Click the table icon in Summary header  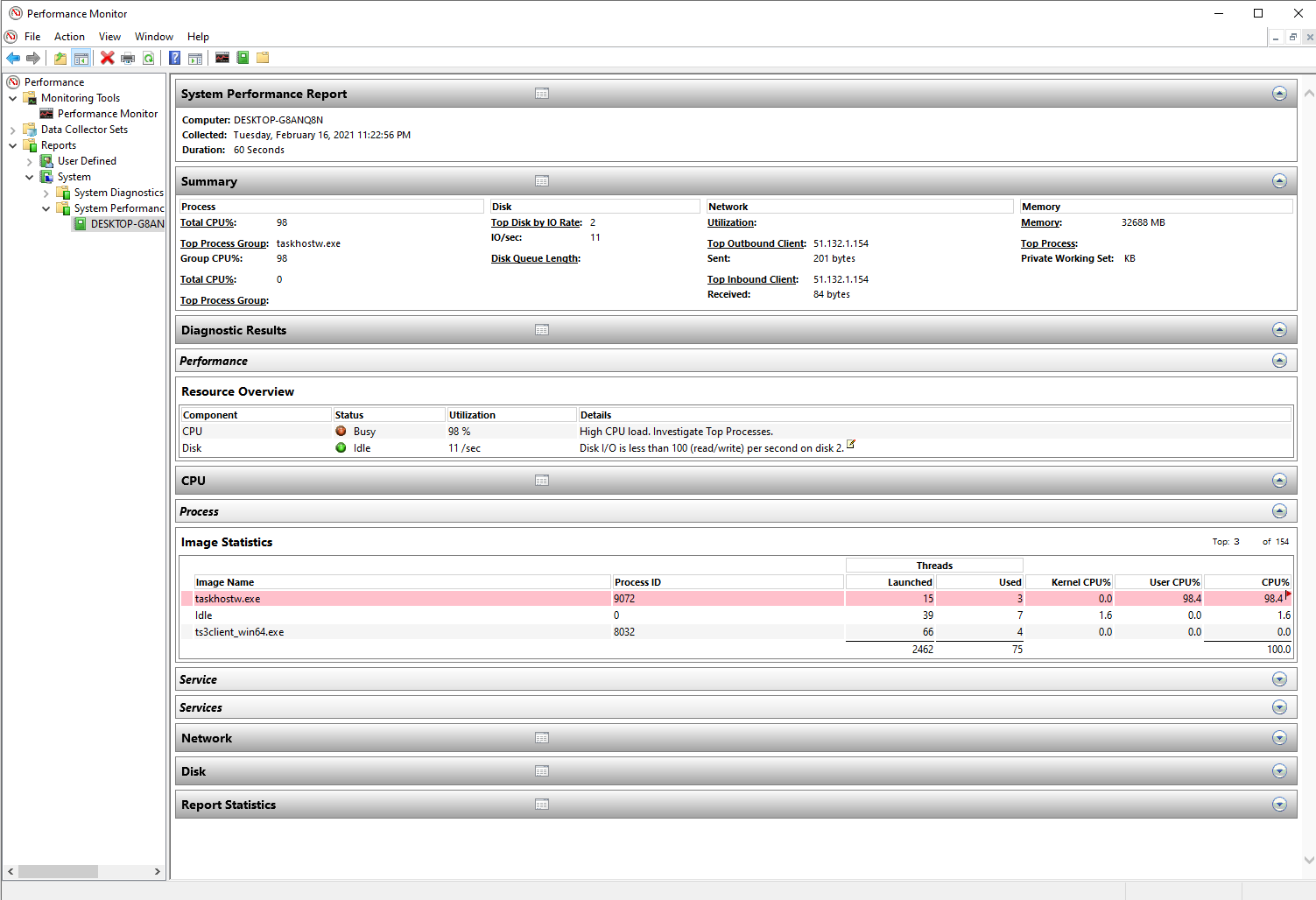click(x=542, y=181)
